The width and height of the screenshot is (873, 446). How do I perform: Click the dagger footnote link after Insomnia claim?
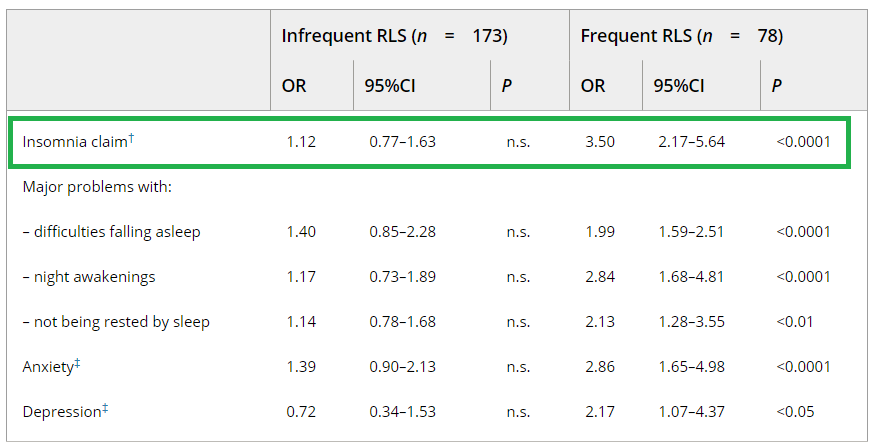(131, 137)
